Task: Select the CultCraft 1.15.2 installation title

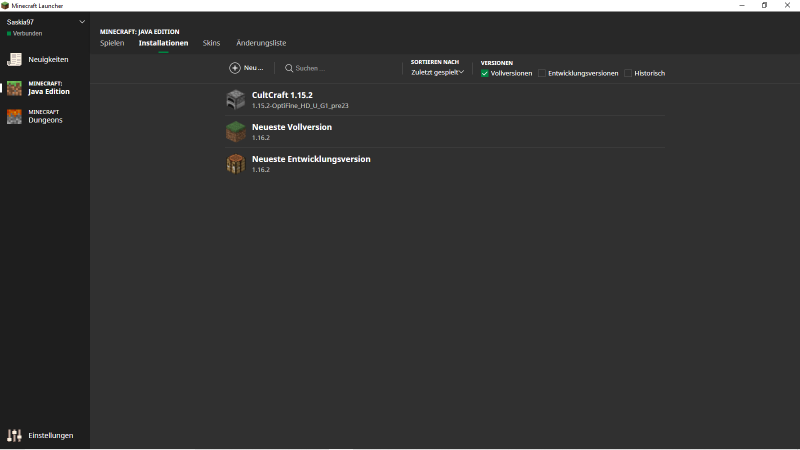Action: click(282, 95)
